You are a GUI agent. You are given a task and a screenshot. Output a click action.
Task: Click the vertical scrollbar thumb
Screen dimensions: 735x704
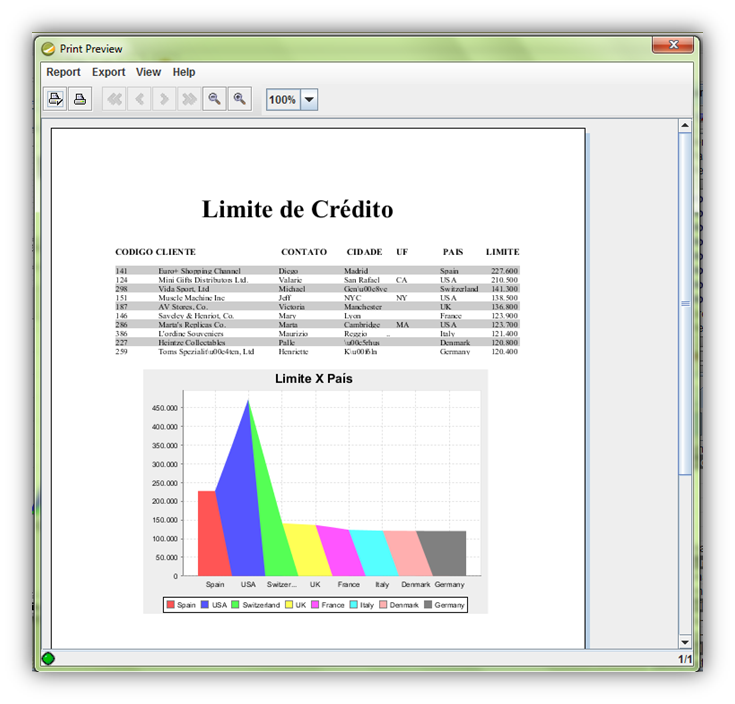point(685,303)
